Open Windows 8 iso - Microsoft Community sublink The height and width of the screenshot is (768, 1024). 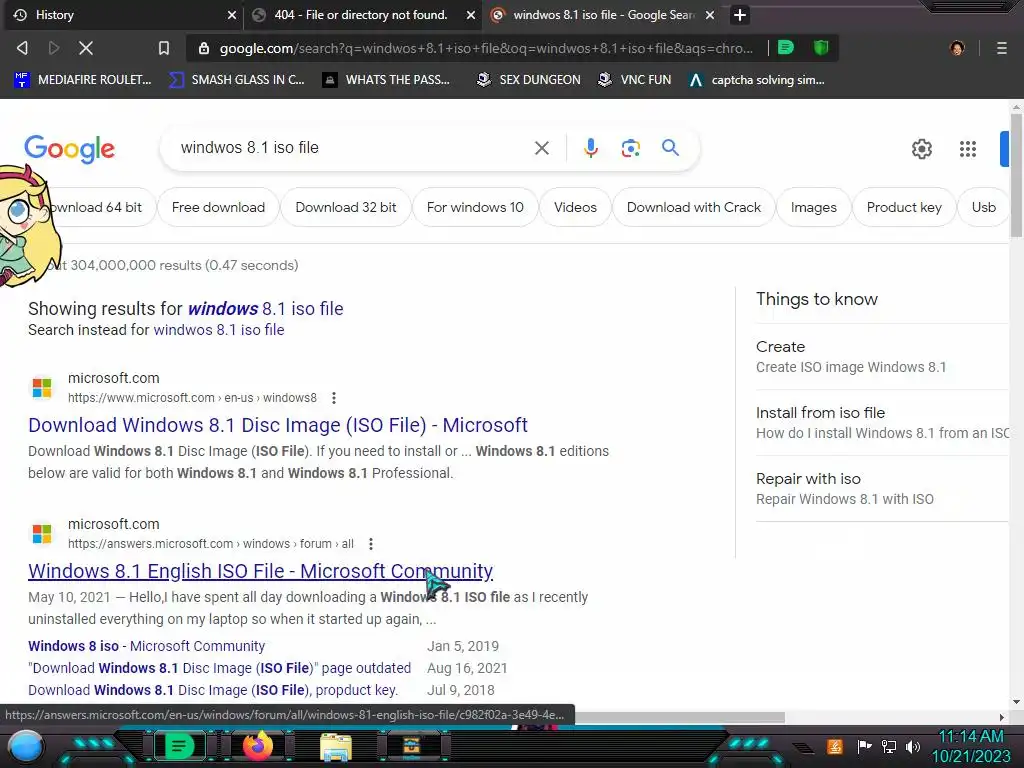(x=146, y=646)
